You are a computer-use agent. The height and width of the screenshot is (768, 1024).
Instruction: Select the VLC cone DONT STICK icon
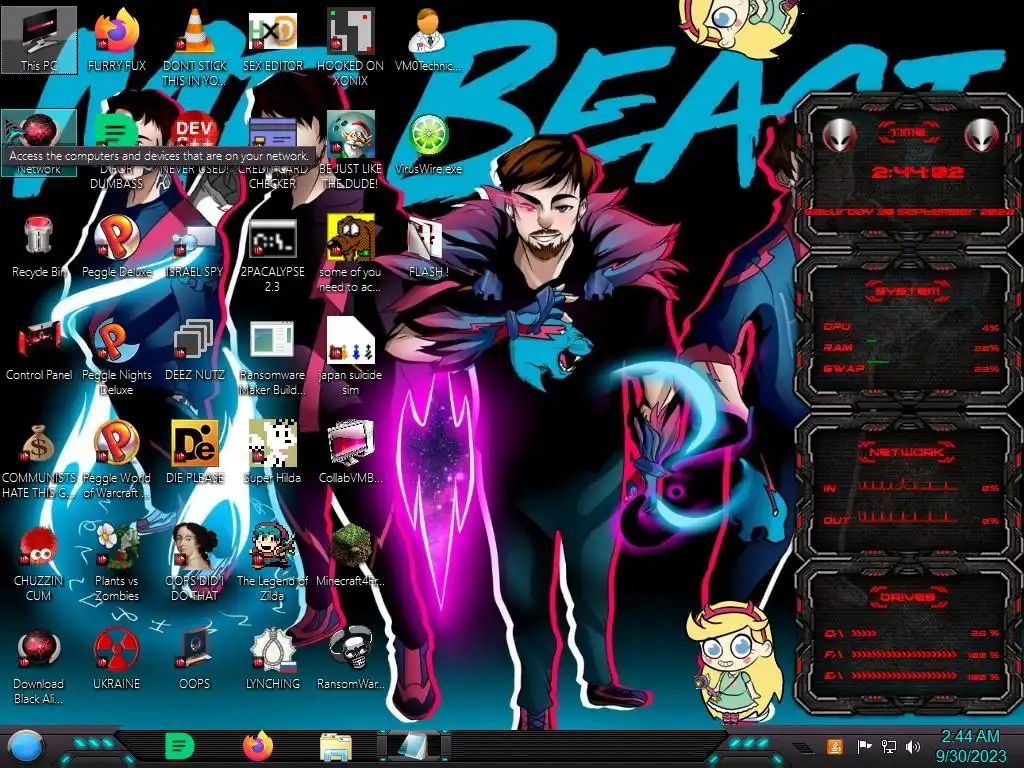[x=195, y=47]
